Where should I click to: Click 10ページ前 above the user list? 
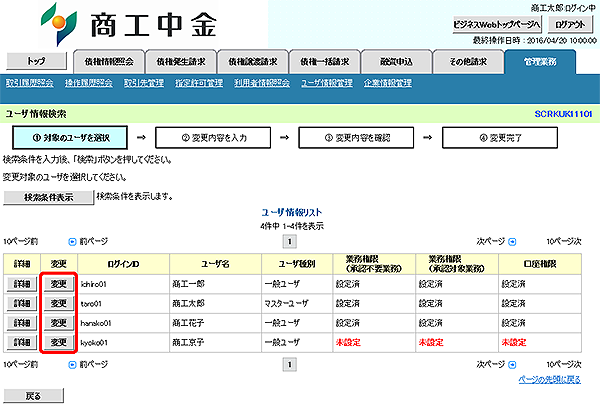point(21,241)
